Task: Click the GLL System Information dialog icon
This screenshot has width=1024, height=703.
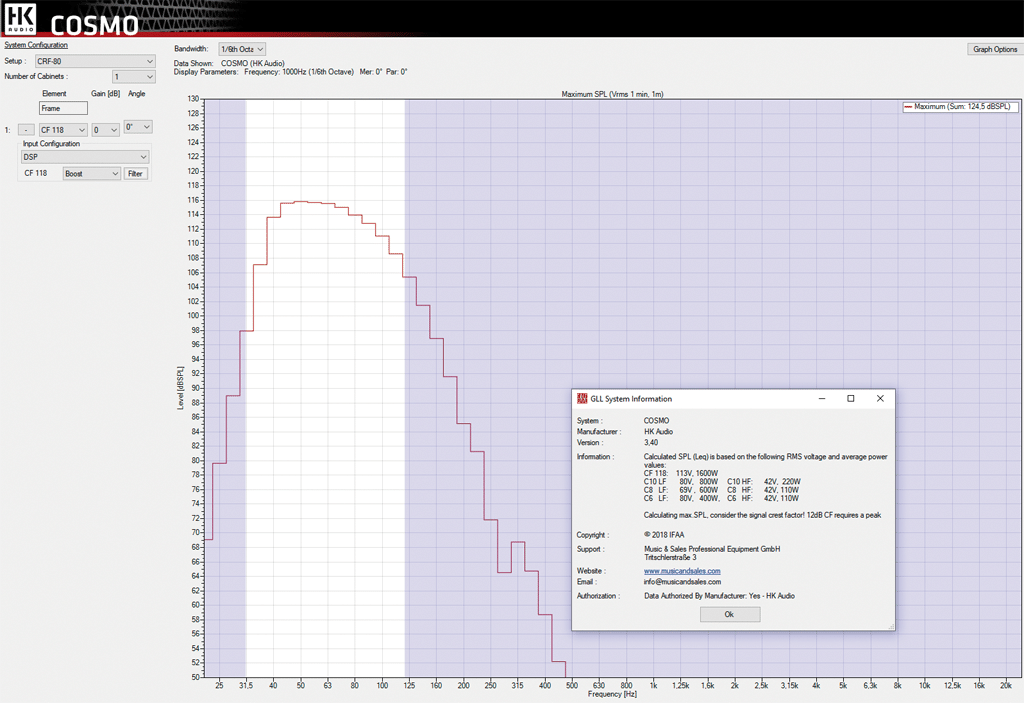Action: [x=582, y=398]
